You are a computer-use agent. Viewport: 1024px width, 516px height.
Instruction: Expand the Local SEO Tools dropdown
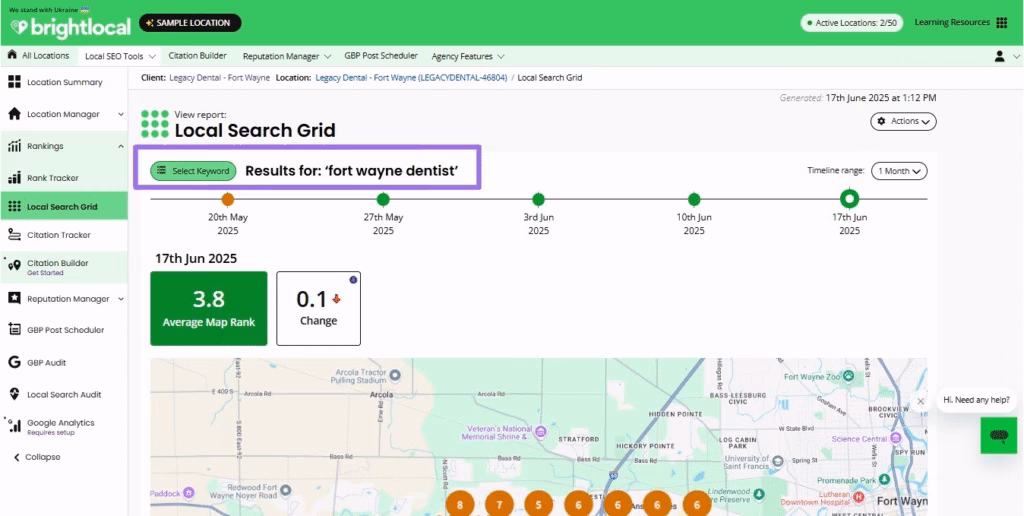click(120, 56)
